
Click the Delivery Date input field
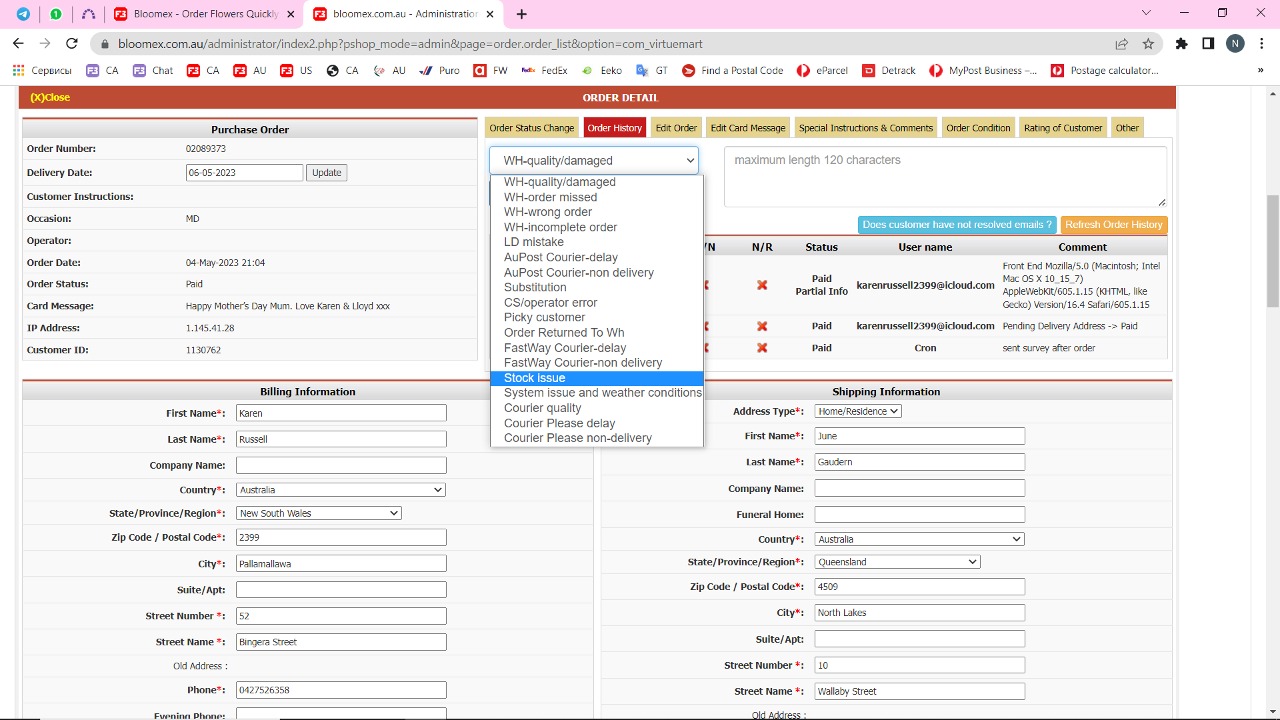coord(244,173)
